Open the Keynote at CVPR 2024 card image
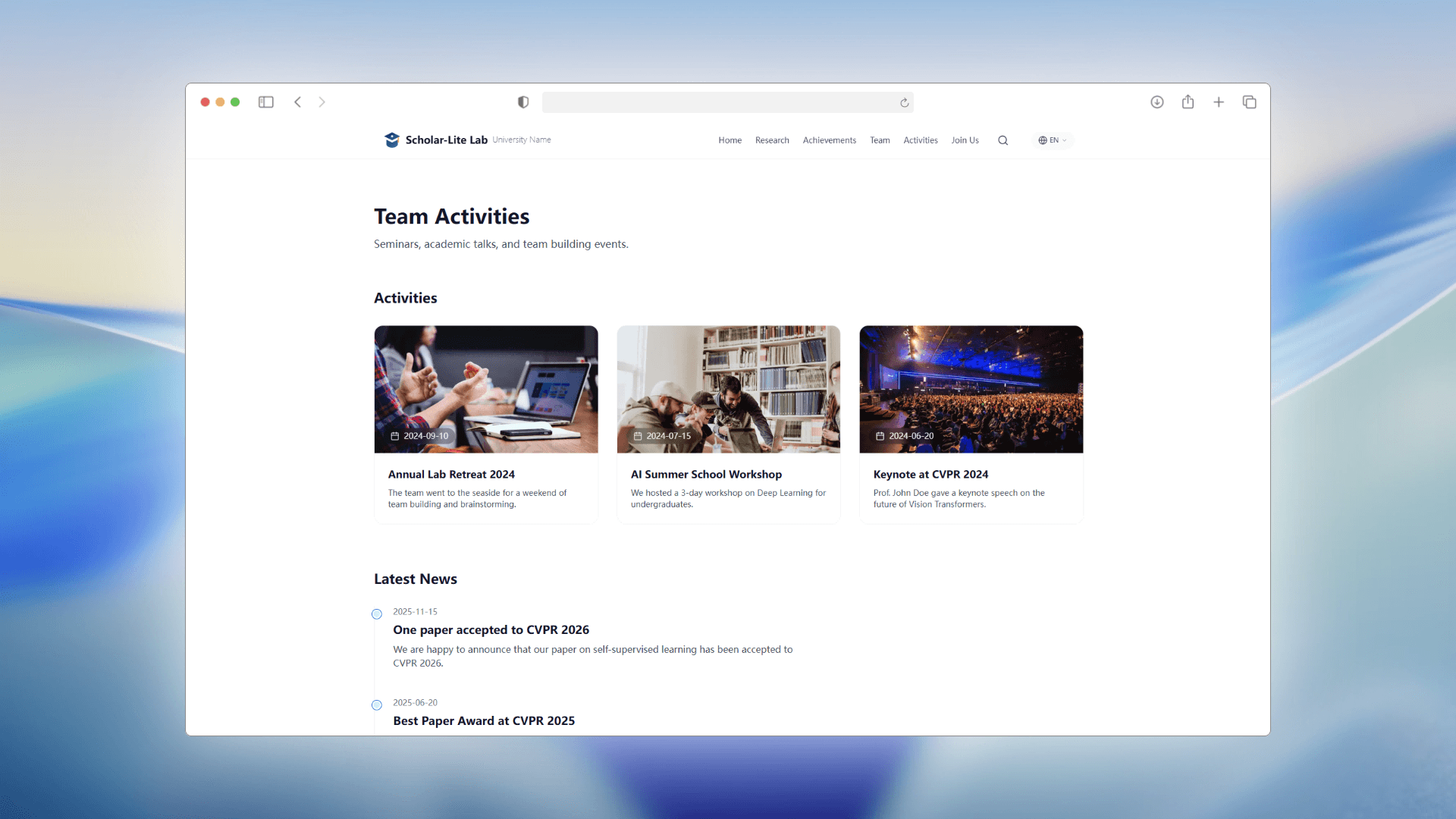This screenshot has width=1456, height=819. tap(971, 389)
